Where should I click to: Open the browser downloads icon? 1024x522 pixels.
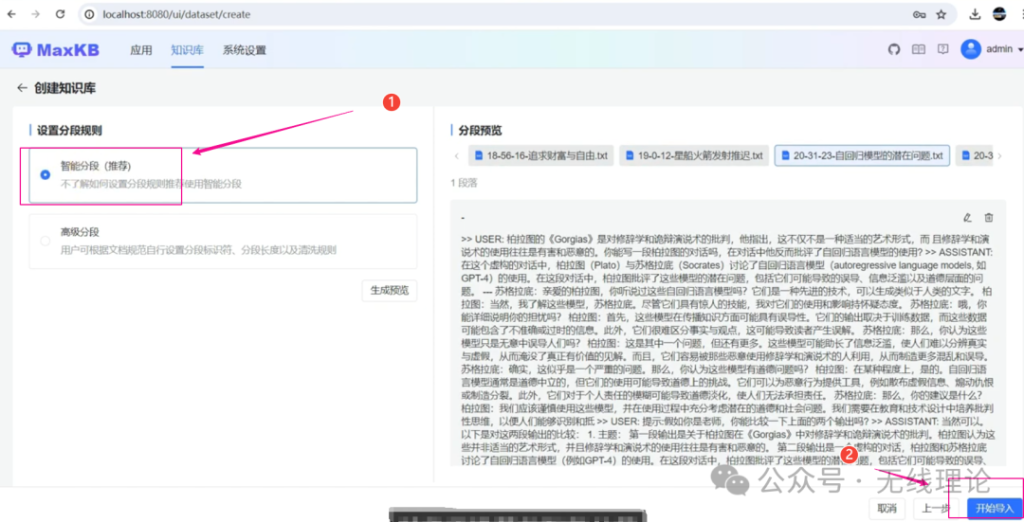click(974, 14)
